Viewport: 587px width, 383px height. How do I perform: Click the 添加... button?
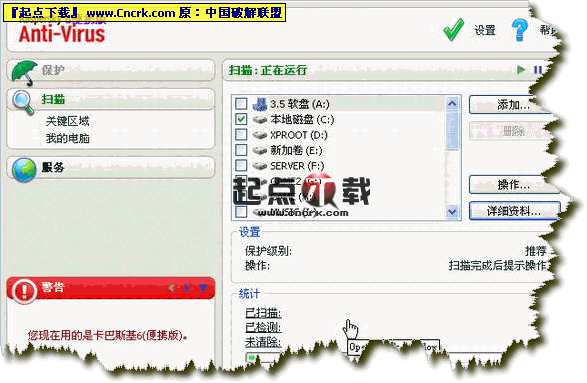510,105
